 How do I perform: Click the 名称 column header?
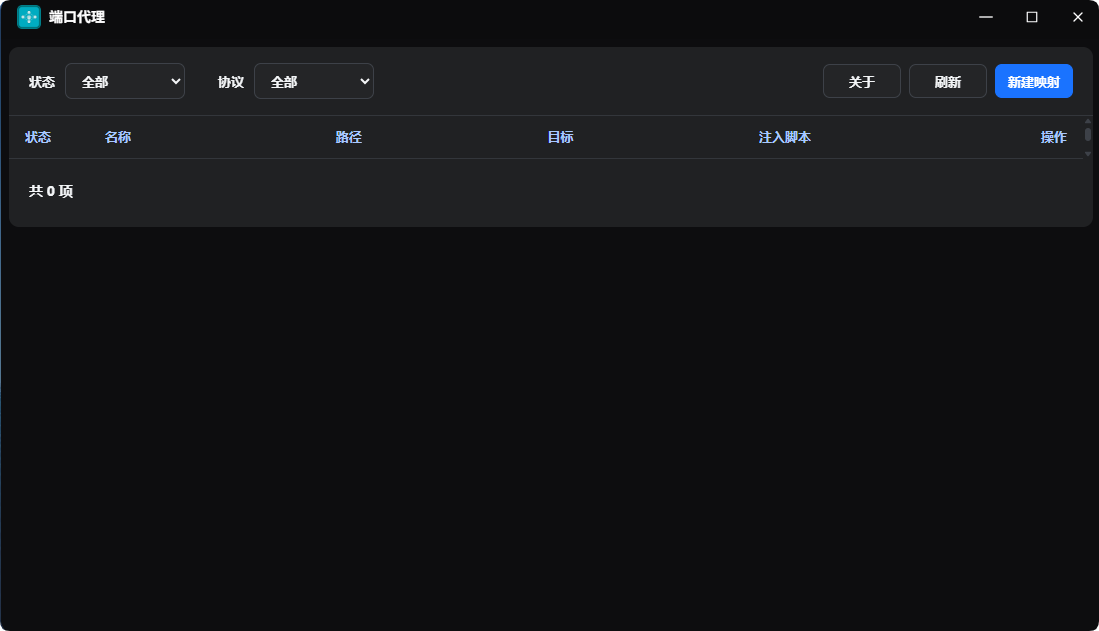click(118, 137)
